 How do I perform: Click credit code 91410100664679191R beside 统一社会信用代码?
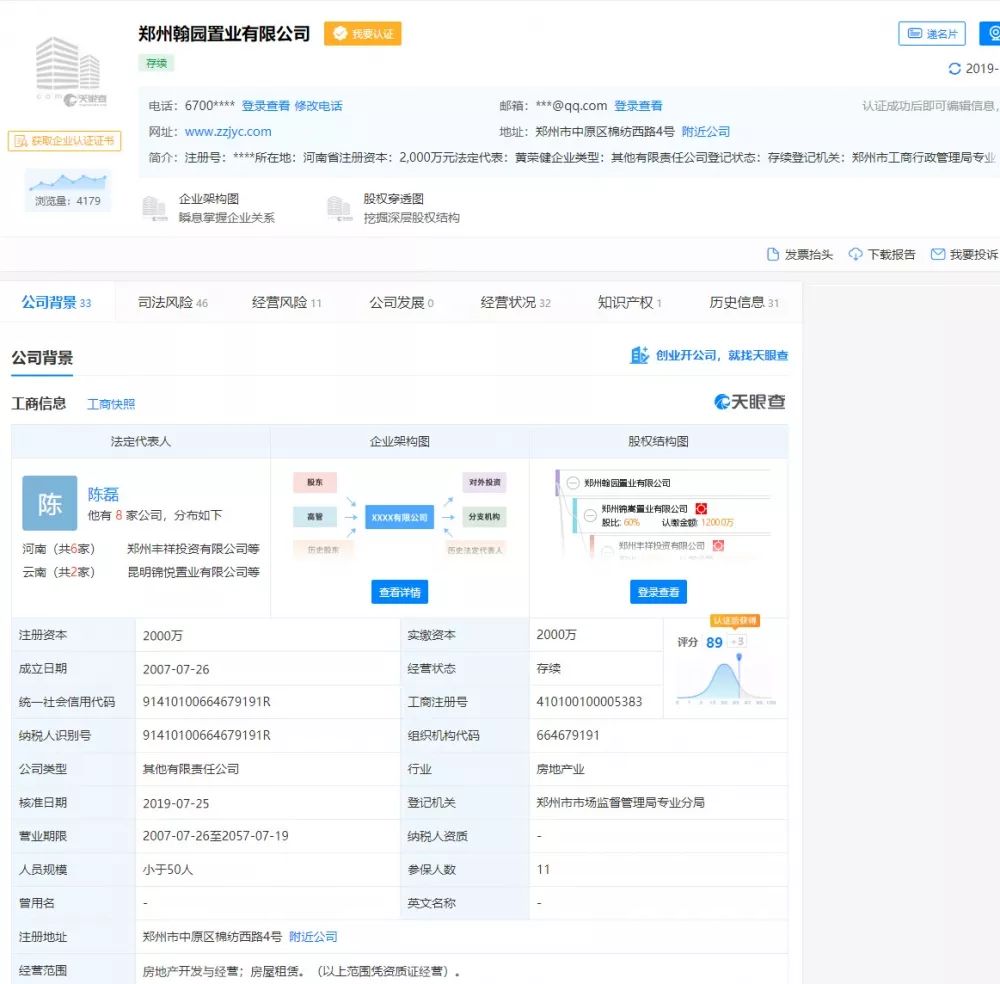tap(207, 702)
